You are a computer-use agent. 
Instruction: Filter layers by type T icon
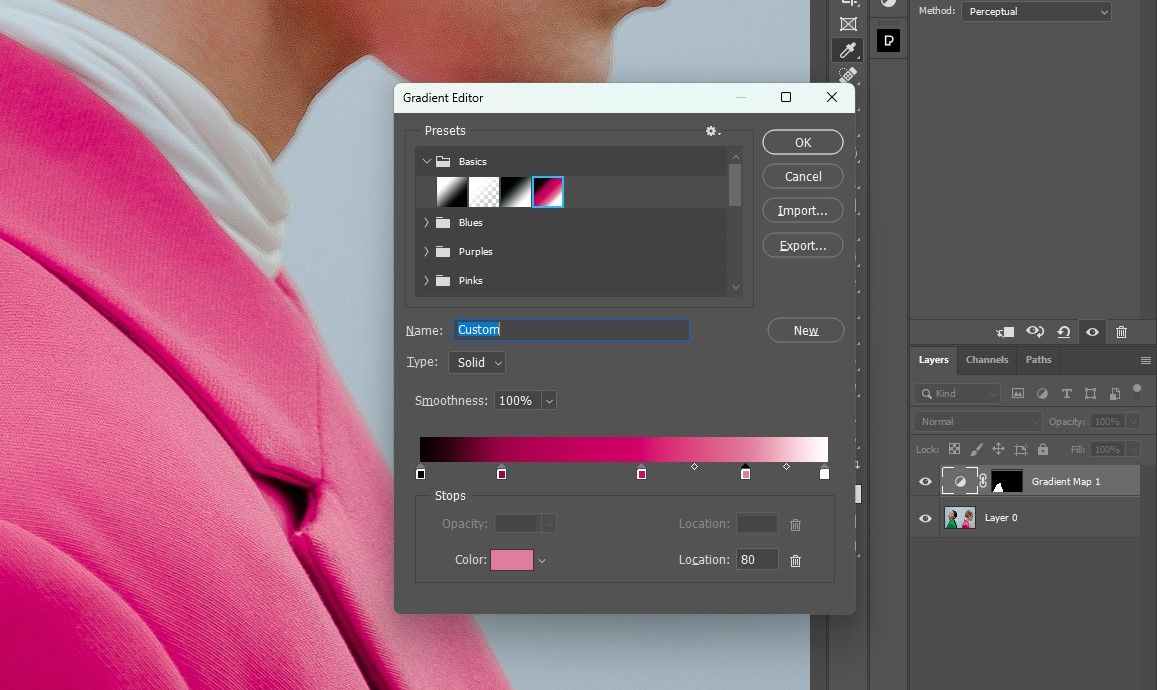pos(1066,393)
